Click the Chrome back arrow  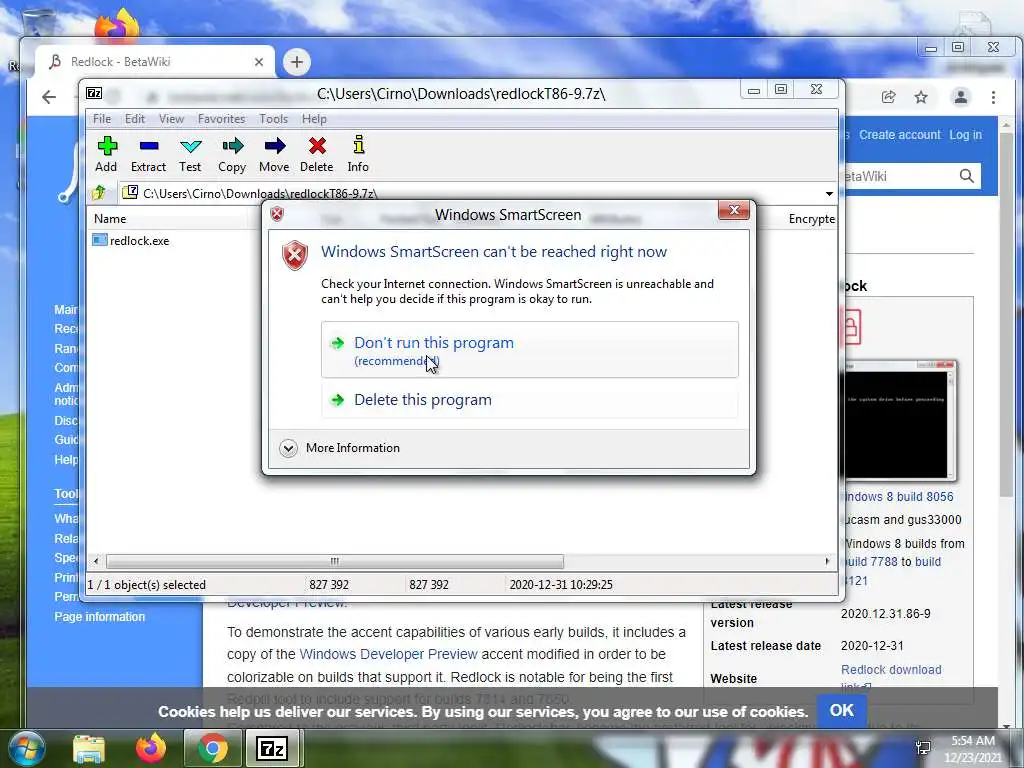coord(49,97)
